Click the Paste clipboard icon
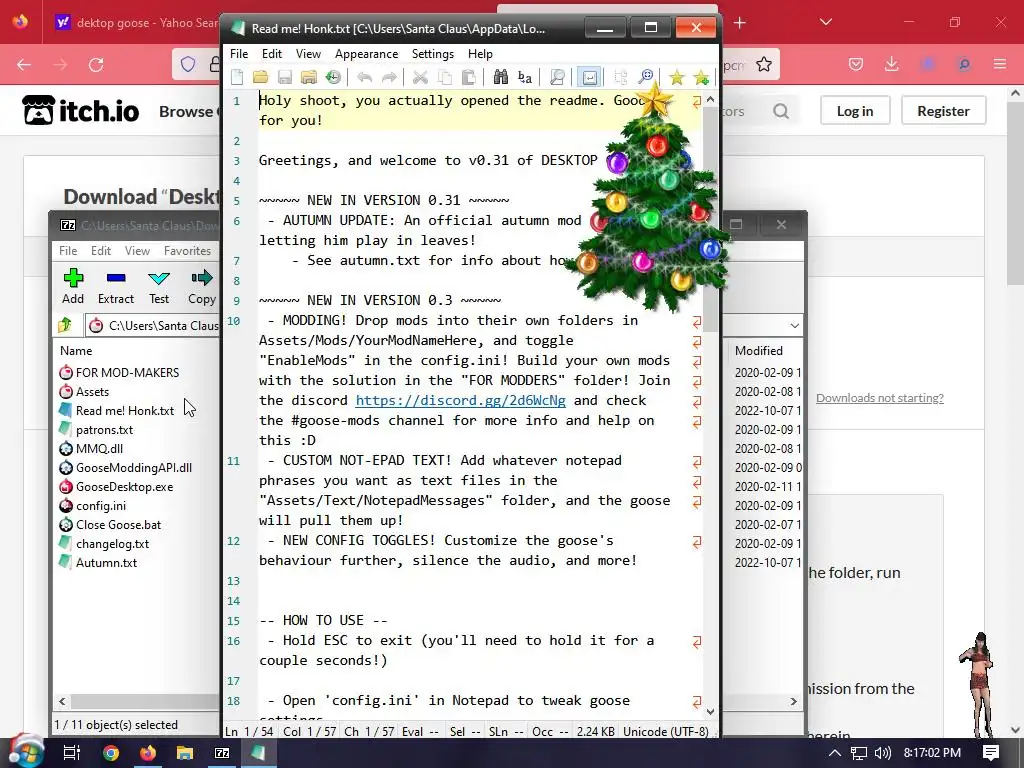The height and width of the screenshot is (768, 1024). pos(468,78)
